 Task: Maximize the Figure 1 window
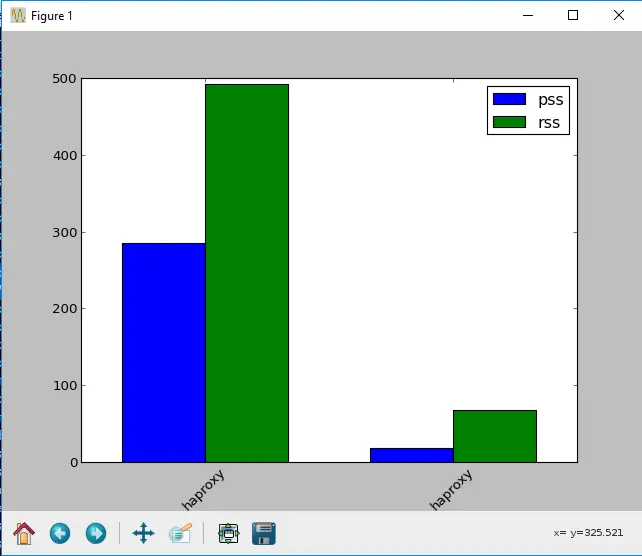573,16
